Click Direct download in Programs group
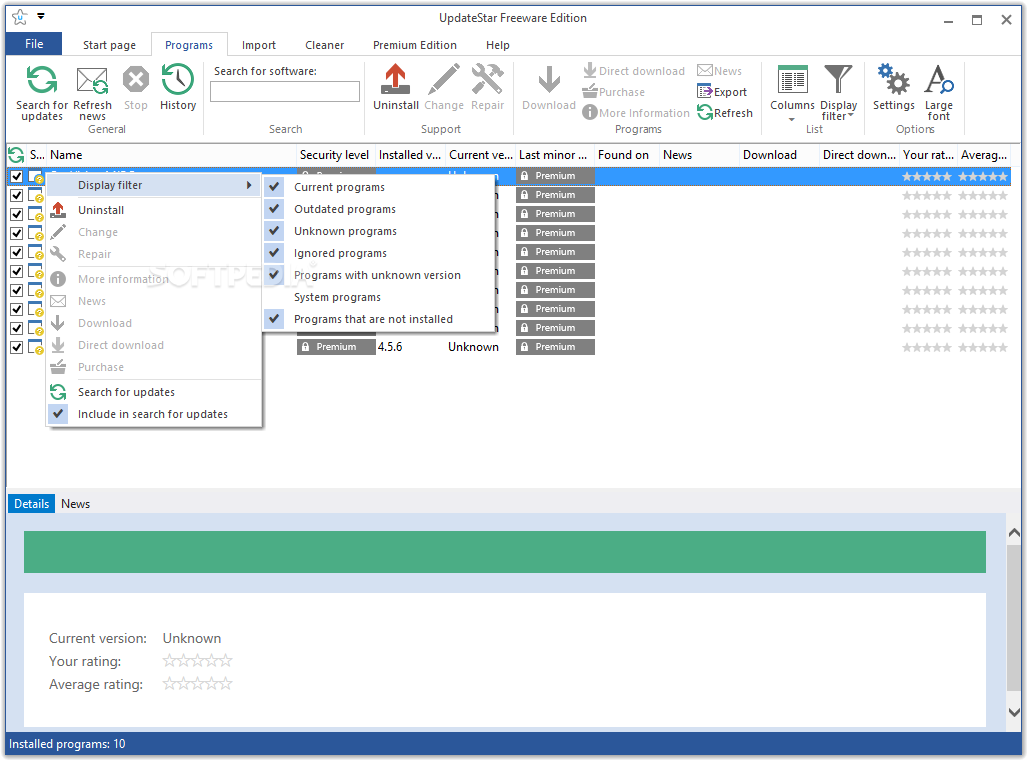 pos(634,71)
